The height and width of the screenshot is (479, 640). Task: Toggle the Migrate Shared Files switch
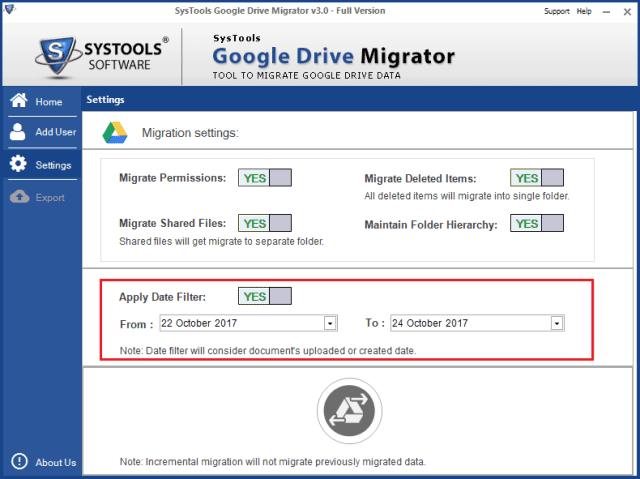[265, 223]
